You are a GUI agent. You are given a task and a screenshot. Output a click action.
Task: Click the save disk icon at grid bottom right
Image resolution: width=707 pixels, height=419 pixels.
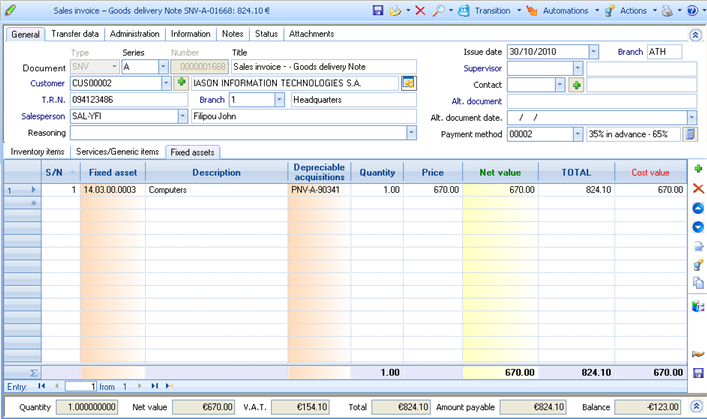pos(698,373)
